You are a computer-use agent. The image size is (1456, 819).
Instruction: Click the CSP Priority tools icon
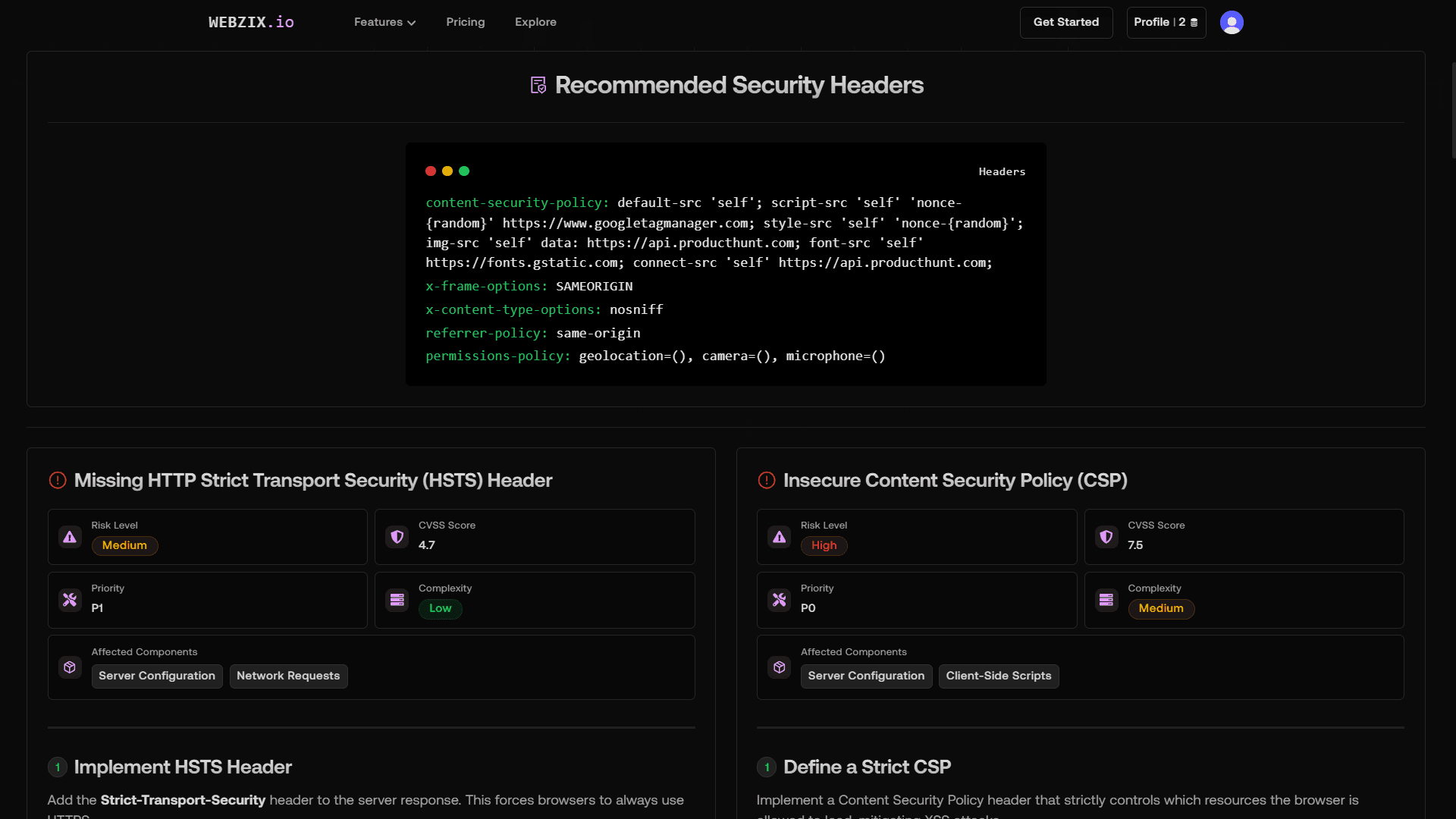click(x=780, y=600)
